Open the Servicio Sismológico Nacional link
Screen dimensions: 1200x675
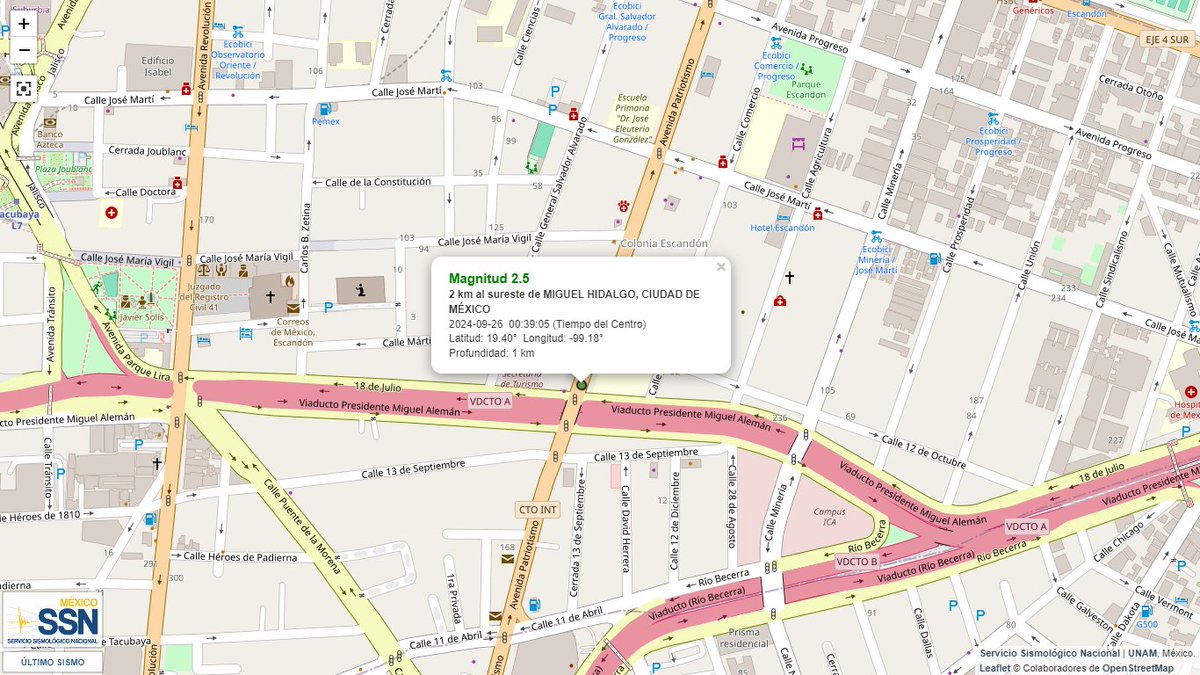tap(1049, 653)
